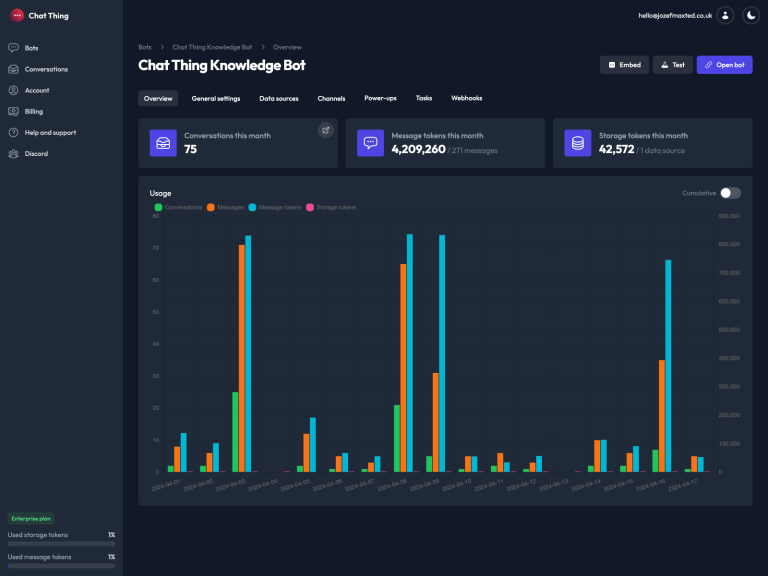Open the Power-ups tab
Viewport: 768px width, 576px height.
380,99
